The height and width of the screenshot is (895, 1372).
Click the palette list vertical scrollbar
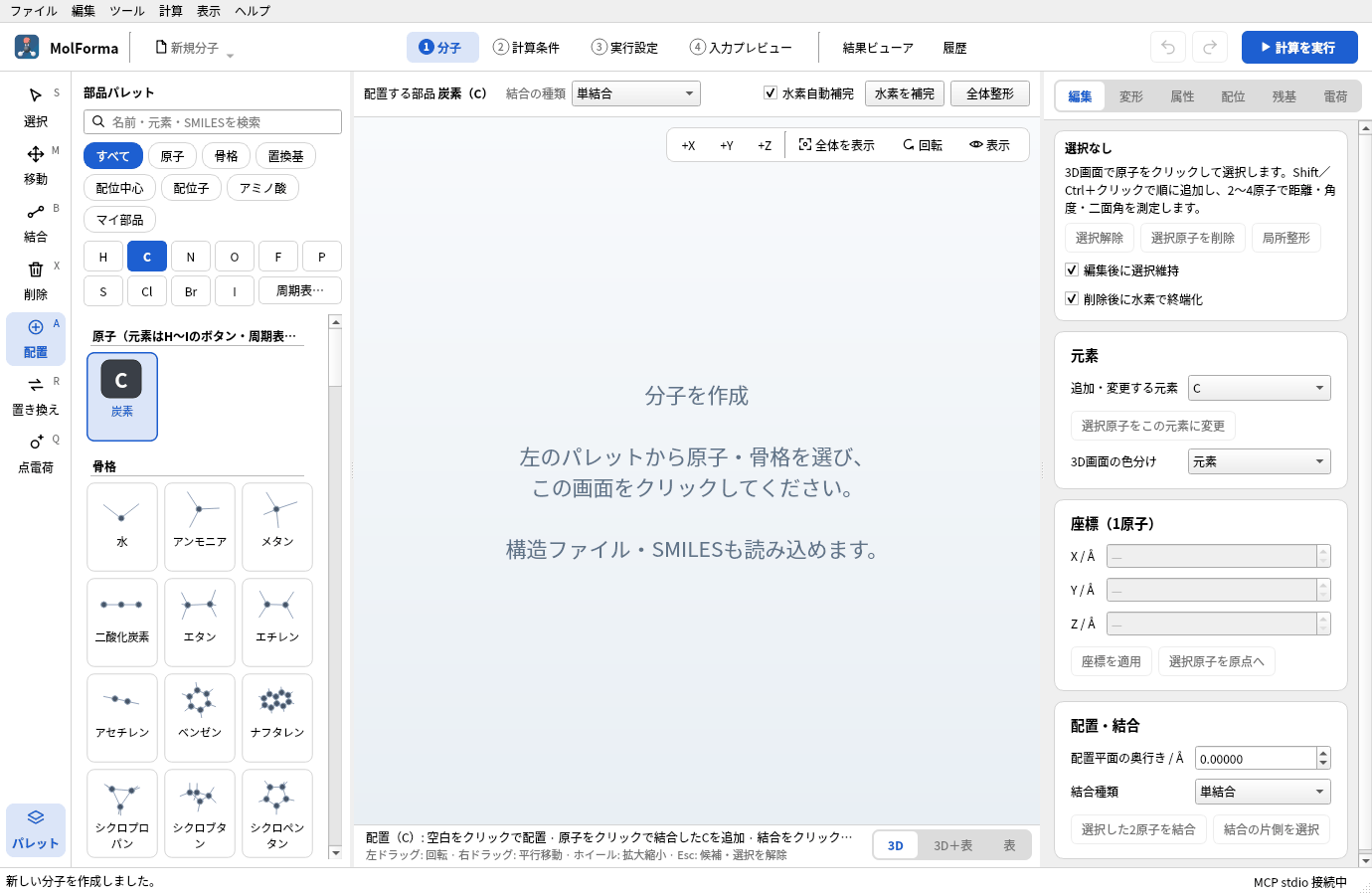pos(336,587)
